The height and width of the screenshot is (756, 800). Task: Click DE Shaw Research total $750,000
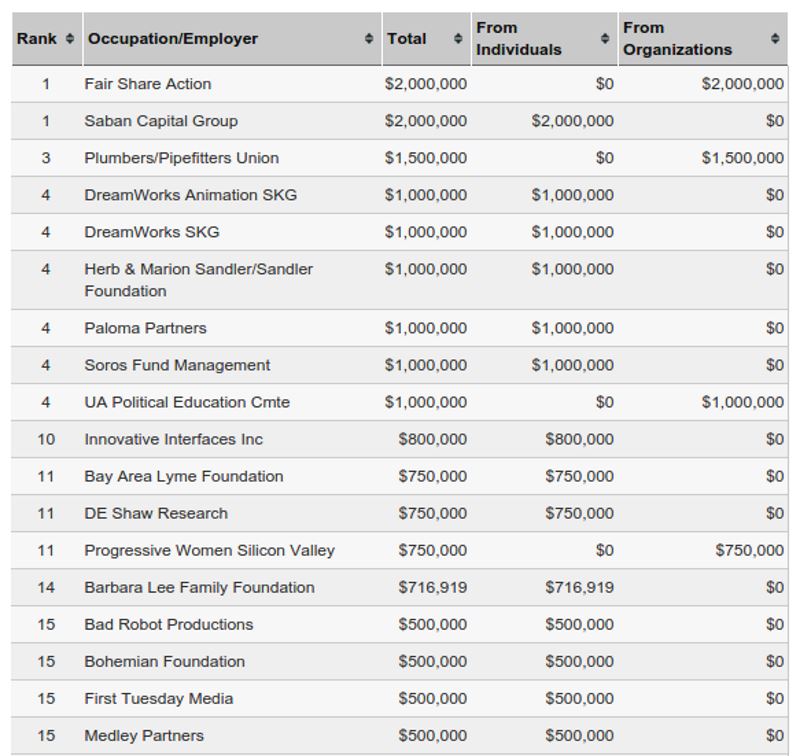point(433,513)
